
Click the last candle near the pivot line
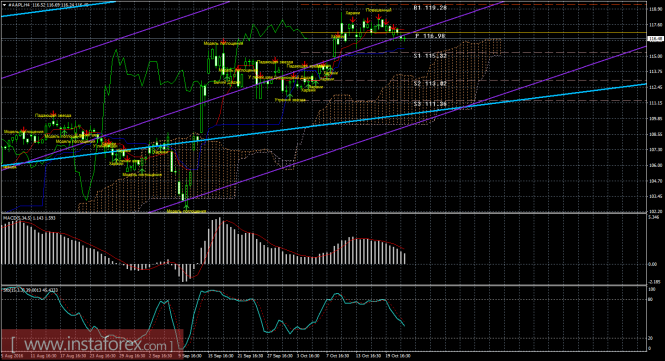(x=404, y=38)
